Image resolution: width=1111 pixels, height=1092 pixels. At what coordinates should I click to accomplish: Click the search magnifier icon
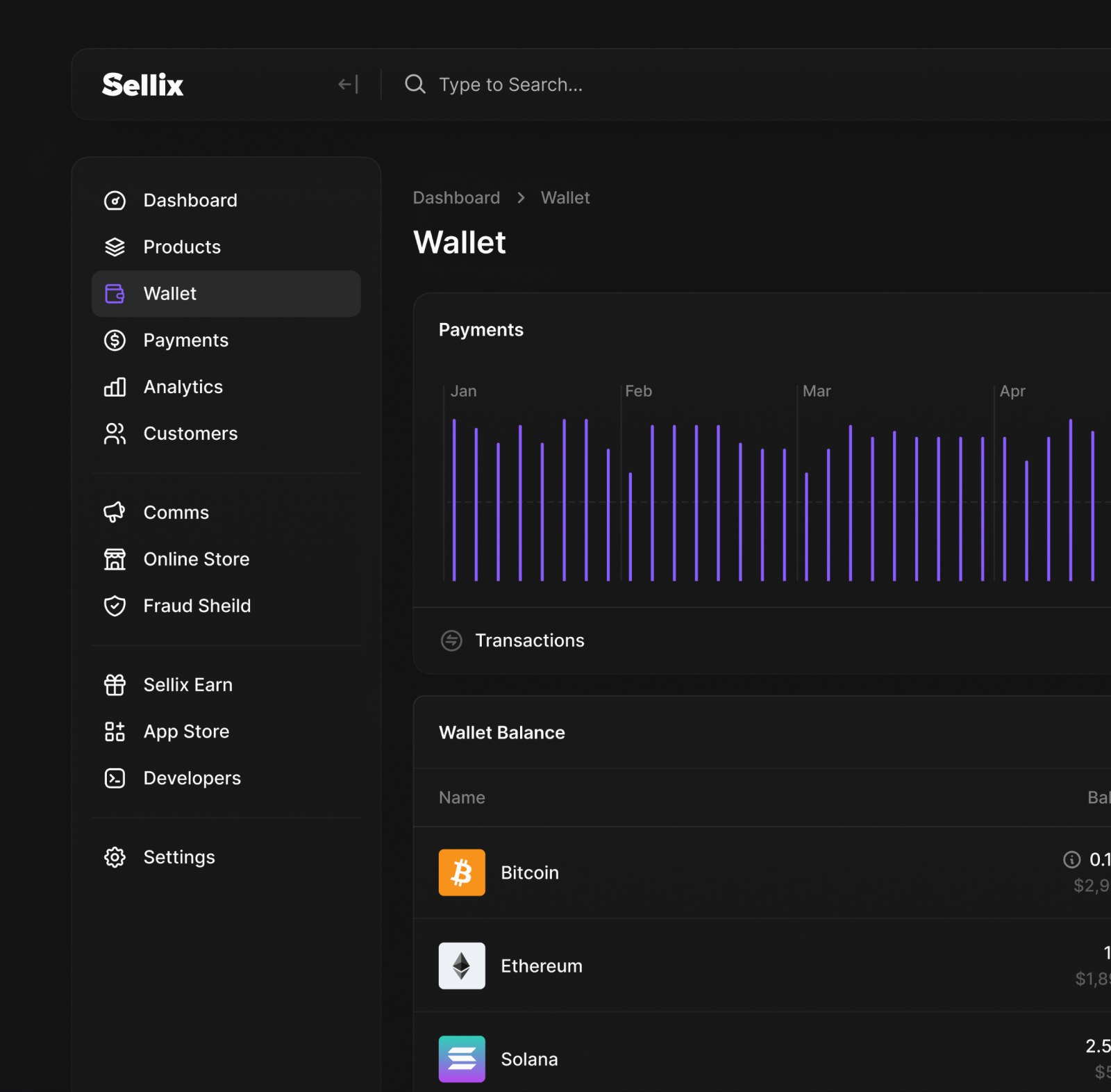pos(415,85)
